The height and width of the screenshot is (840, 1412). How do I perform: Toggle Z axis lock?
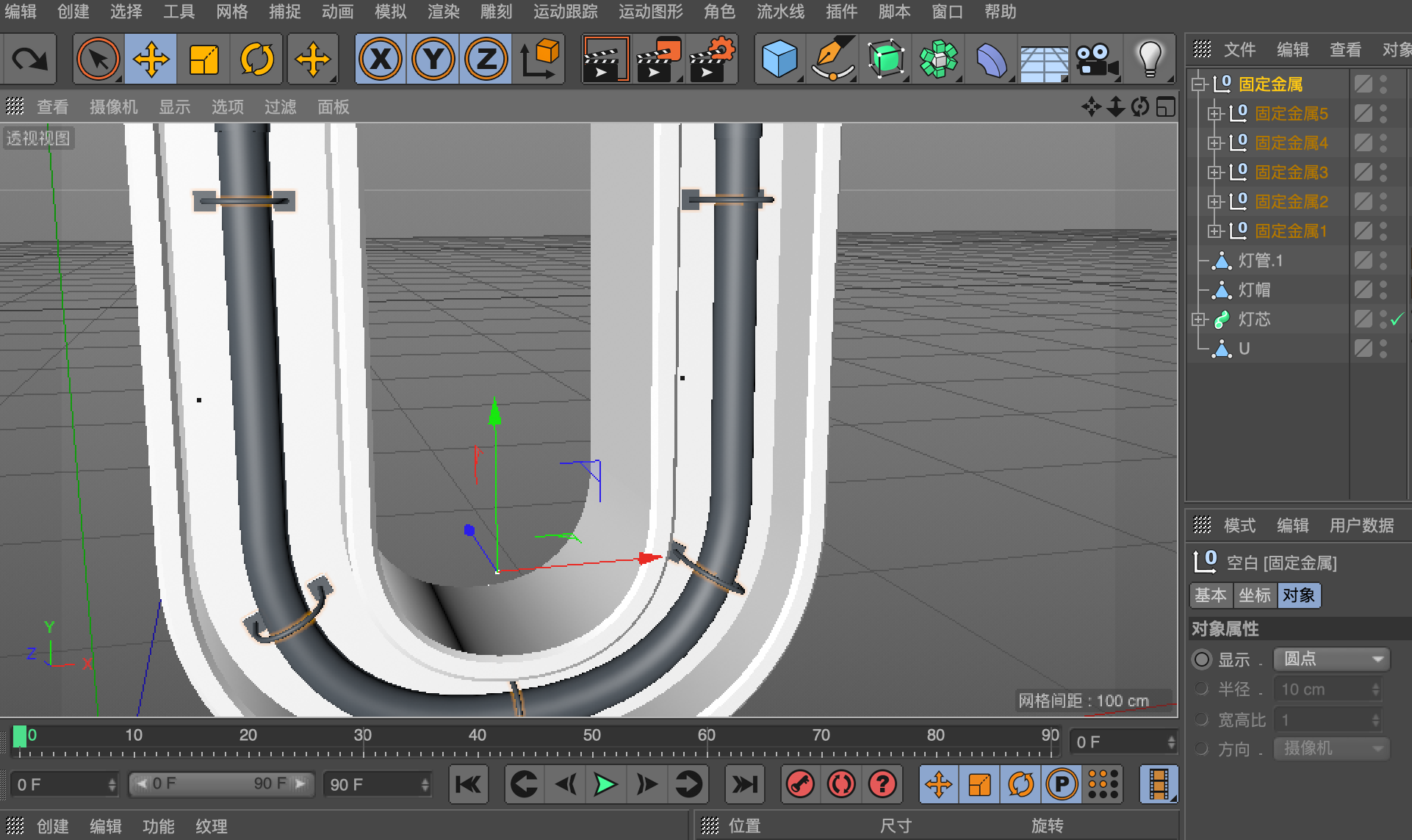pos(486,59)
